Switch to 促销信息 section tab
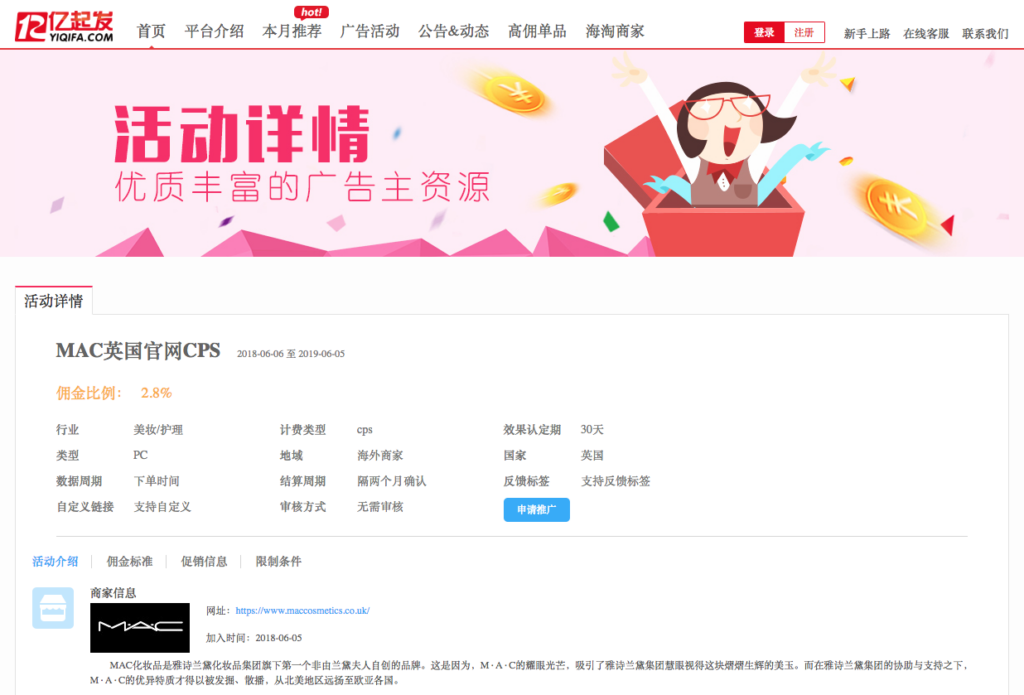The height and width of the screenshot is (695, 1024). click(204, 561)
